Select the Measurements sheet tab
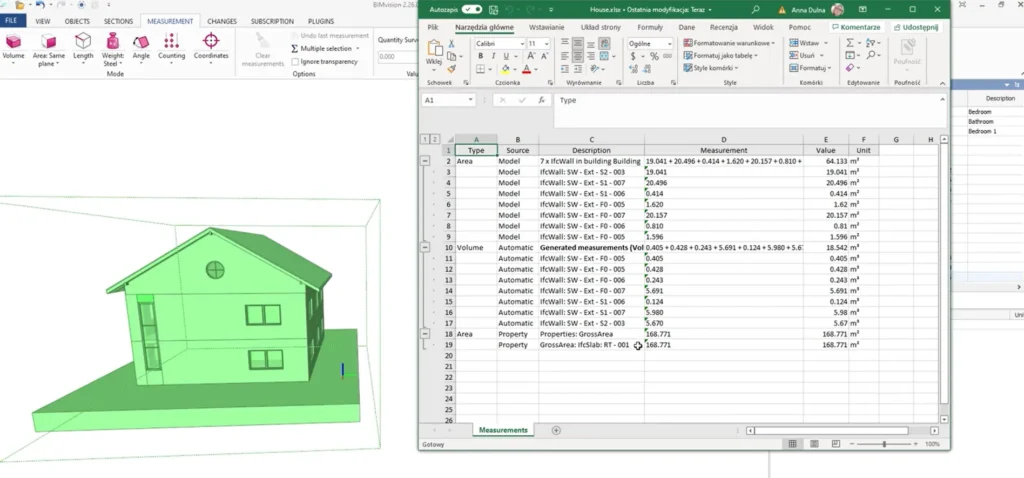Image resolution: width=1024 pixels, height=478 pixels. coord(503,430)
